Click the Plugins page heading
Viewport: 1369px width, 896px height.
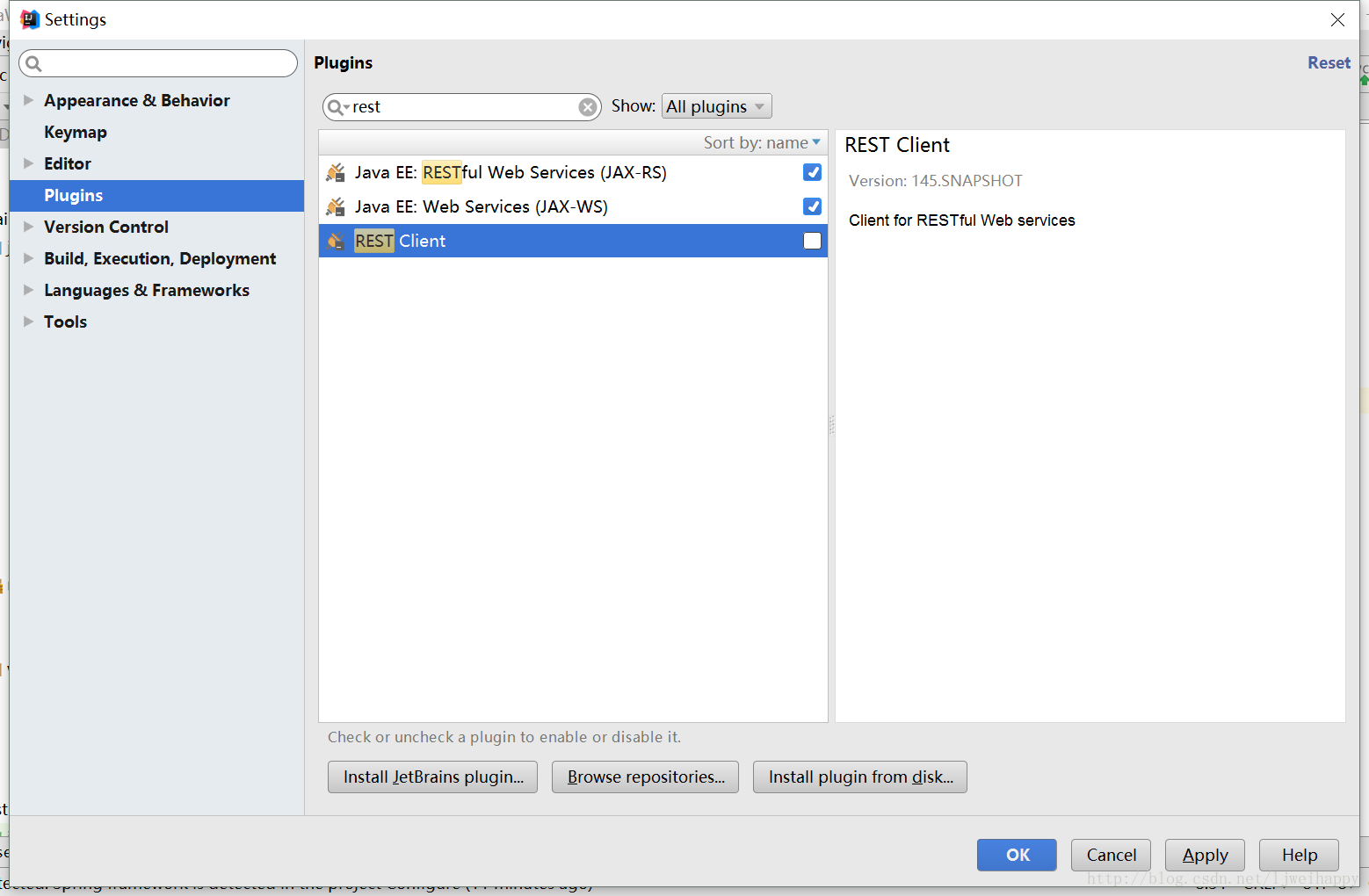click(344, 63)
